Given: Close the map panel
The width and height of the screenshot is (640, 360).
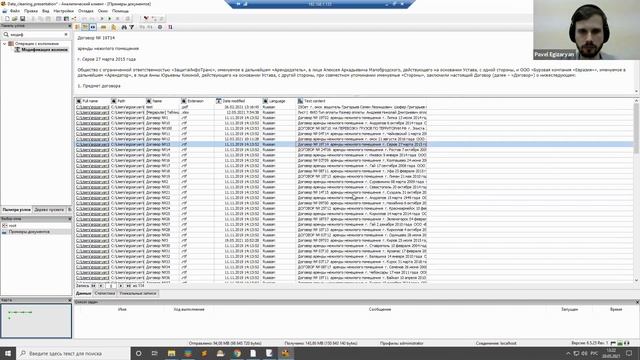Looking at the screenshot, I should (x=69, y=300).
